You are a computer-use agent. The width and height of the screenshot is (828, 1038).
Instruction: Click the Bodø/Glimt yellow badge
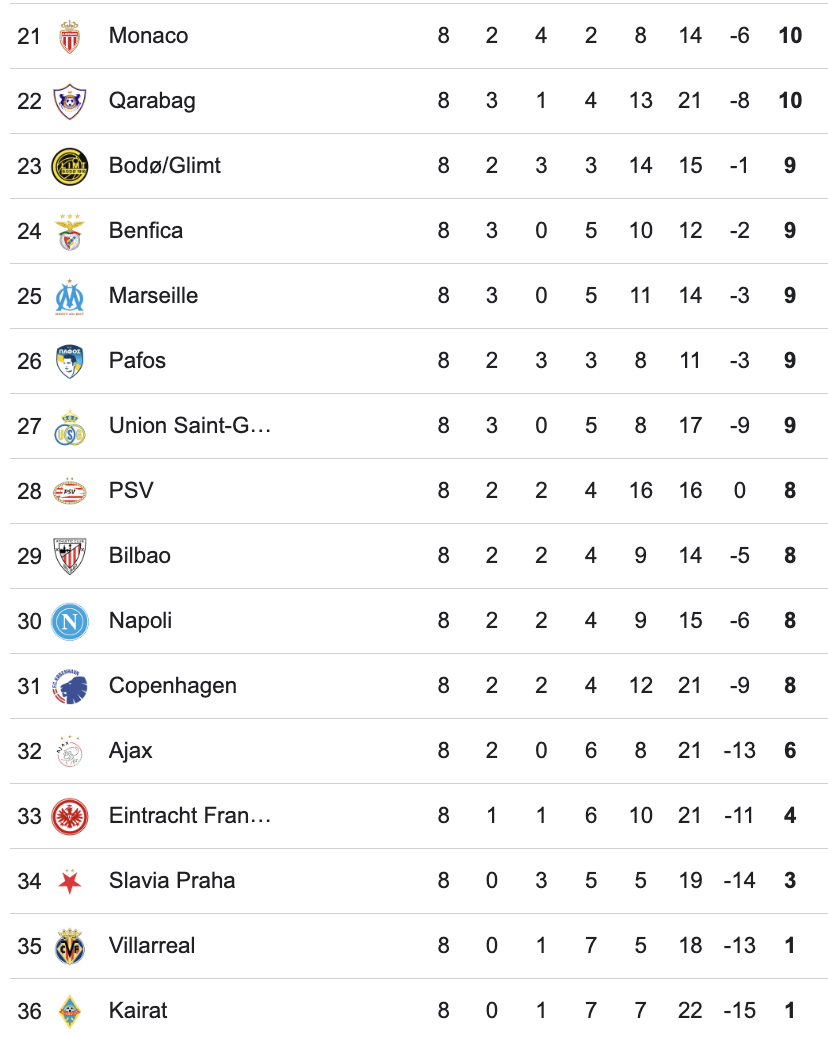(x=69, y=166)
